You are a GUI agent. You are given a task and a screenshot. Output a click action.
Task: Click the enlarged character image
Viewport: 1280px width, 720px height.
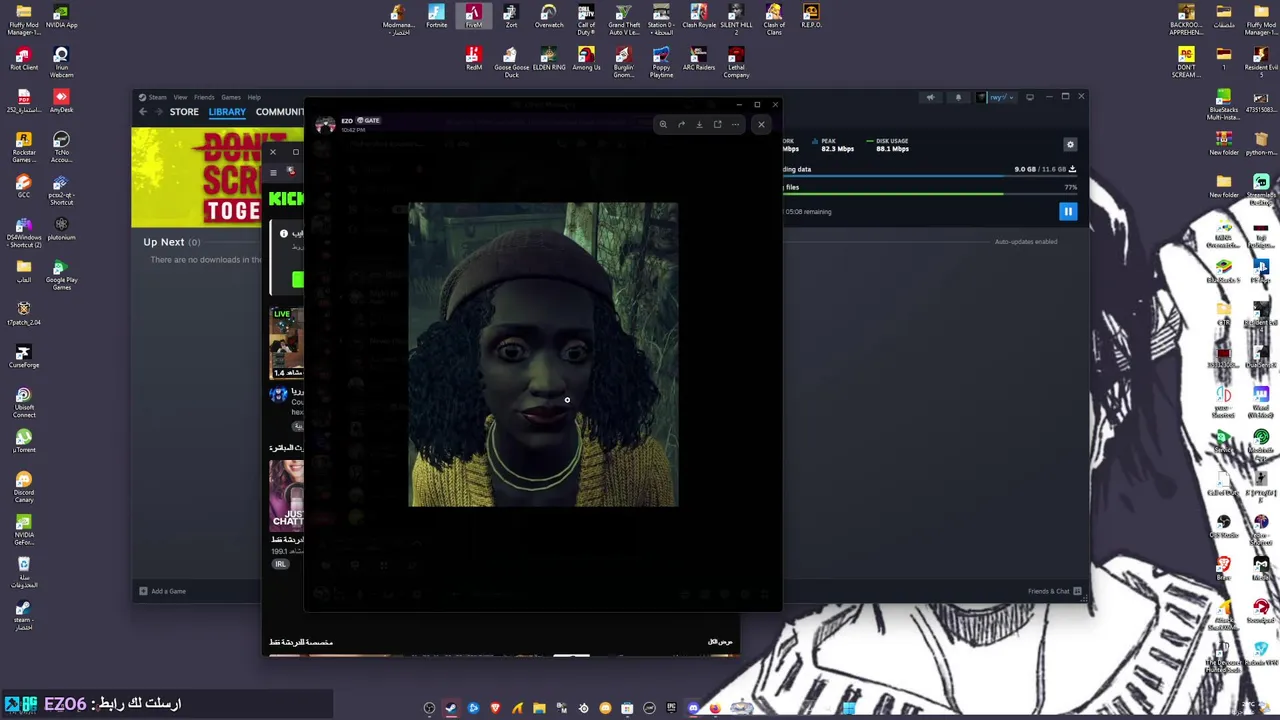[543, 354]
